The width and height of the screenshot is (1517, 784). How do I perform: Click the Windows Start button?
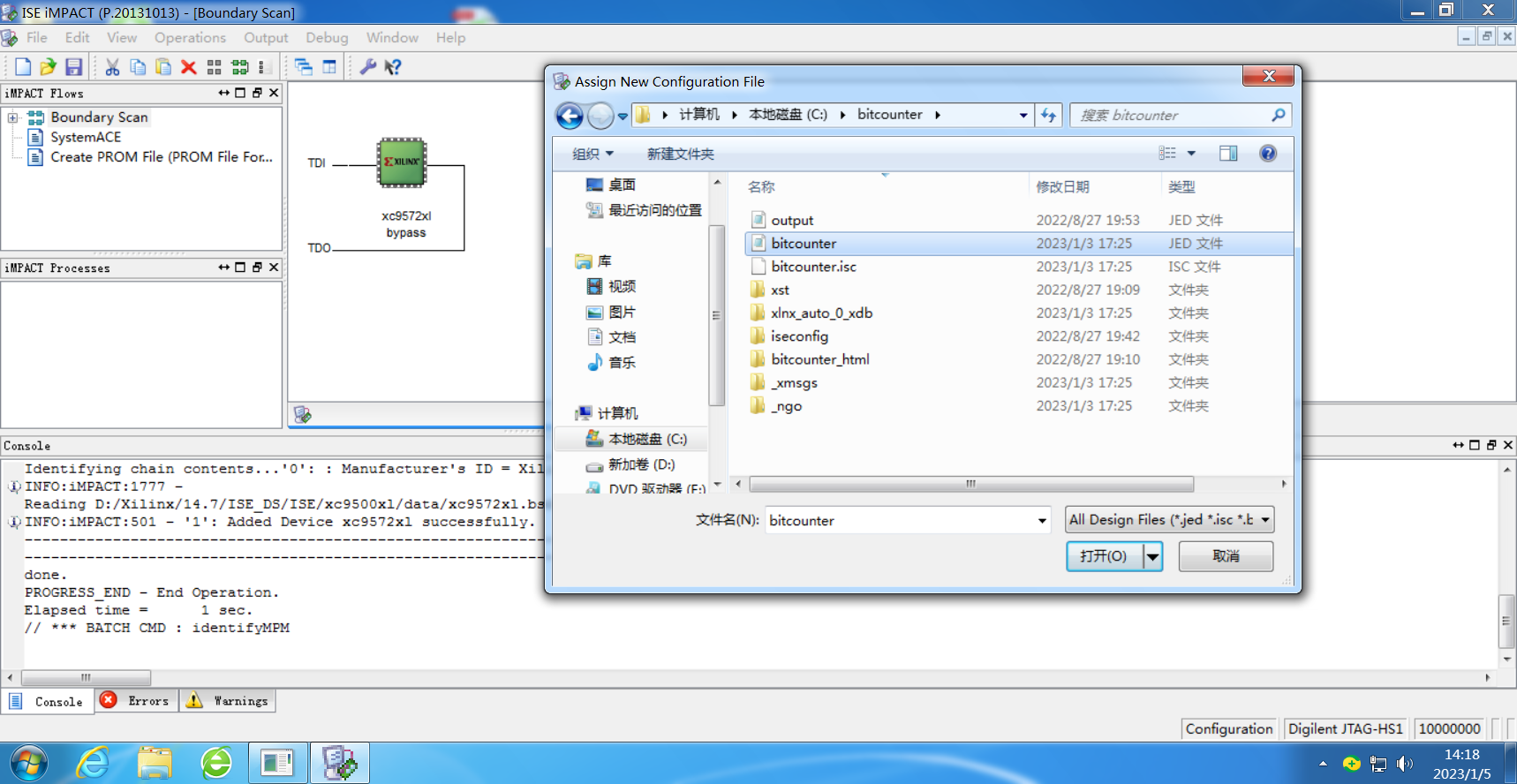pyautogui.click(x=29, y=763)
